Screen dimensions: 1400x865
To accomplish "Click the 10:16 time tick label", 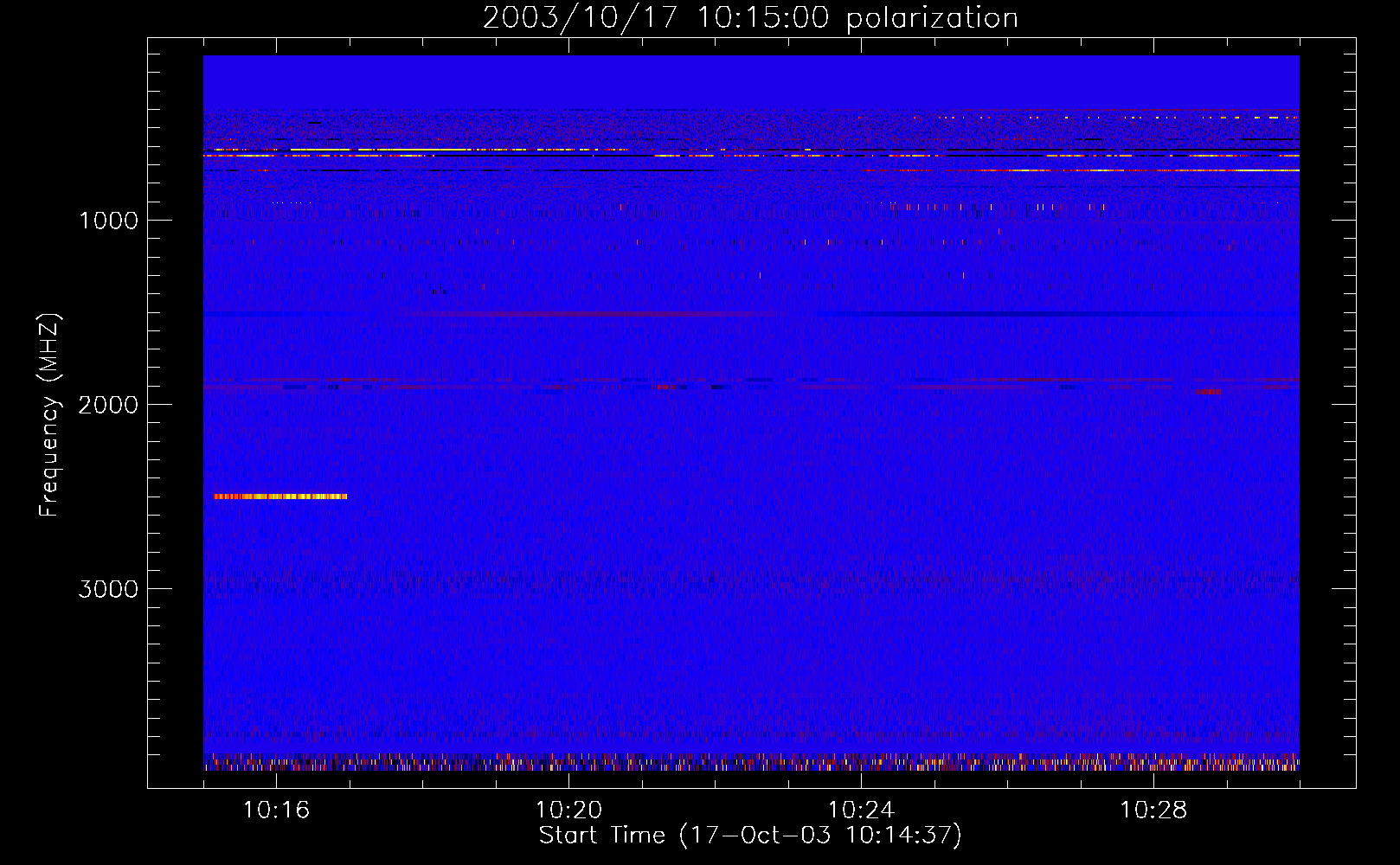I will click(x=276, y=810).
